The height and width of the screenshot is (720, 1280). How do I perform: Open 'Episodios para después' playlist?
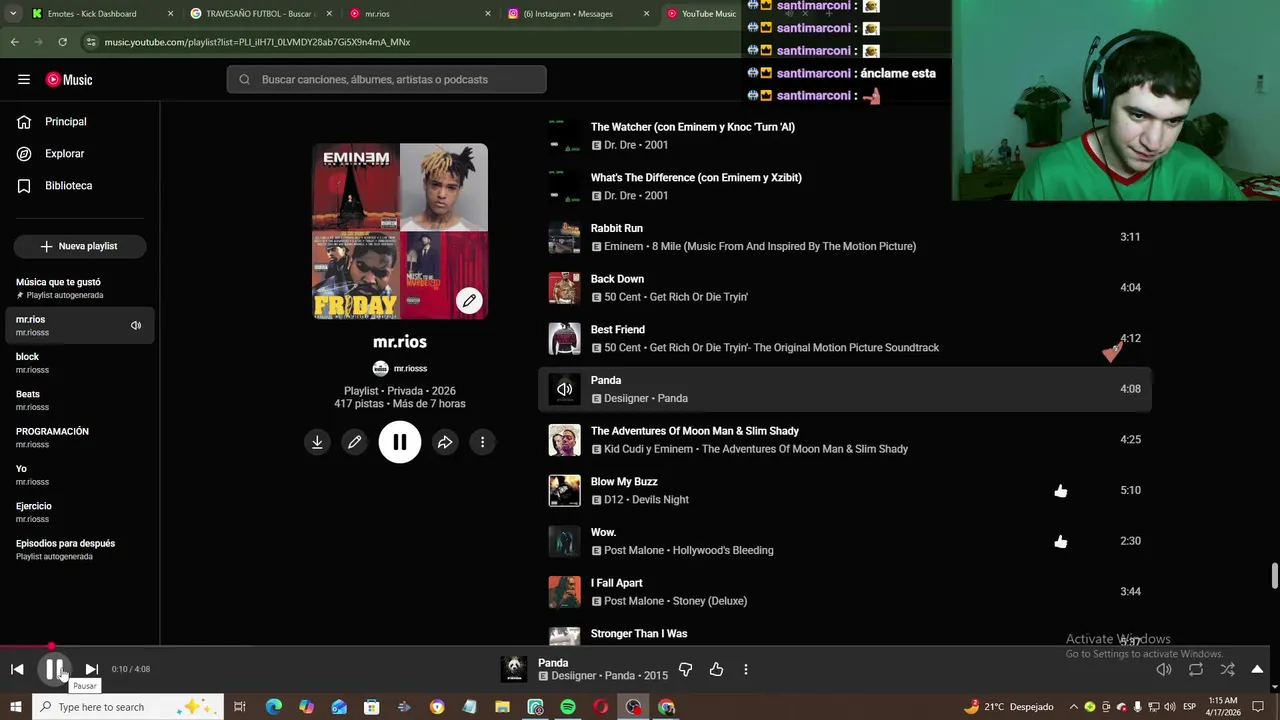(80, 549)
